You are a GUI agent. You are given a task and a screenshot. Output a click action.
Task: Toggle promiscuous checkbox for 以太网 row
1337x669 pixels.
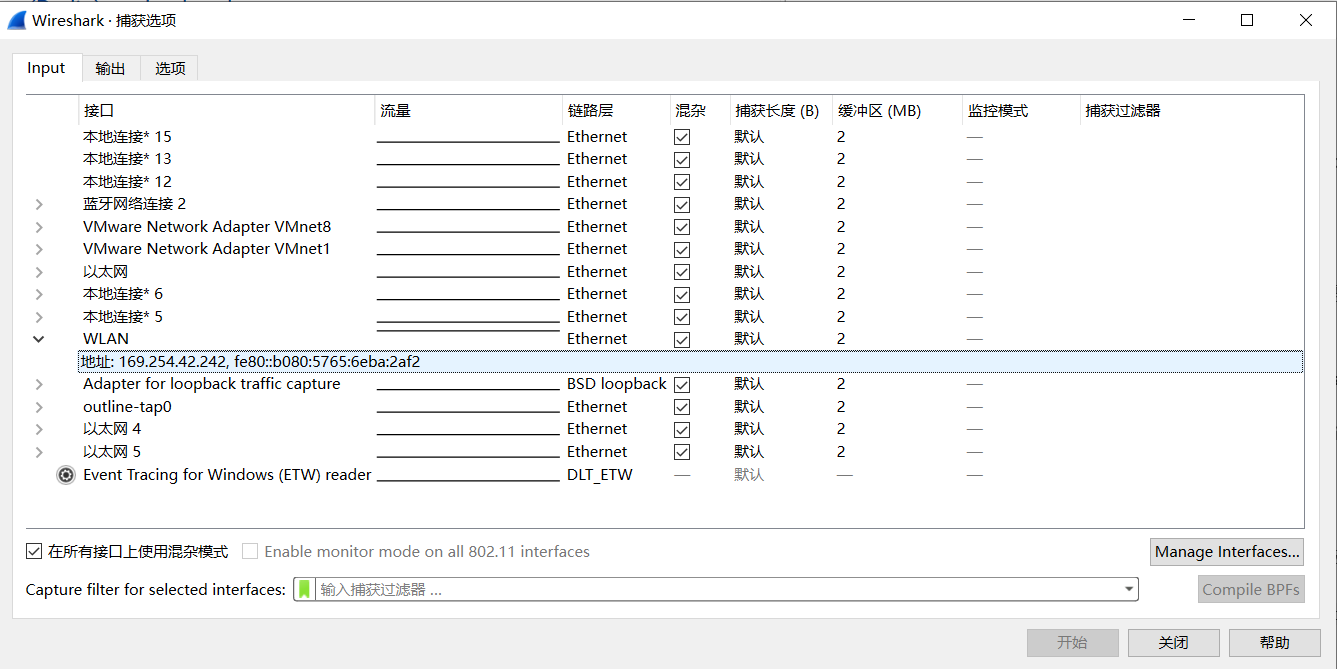pos(682,272)
